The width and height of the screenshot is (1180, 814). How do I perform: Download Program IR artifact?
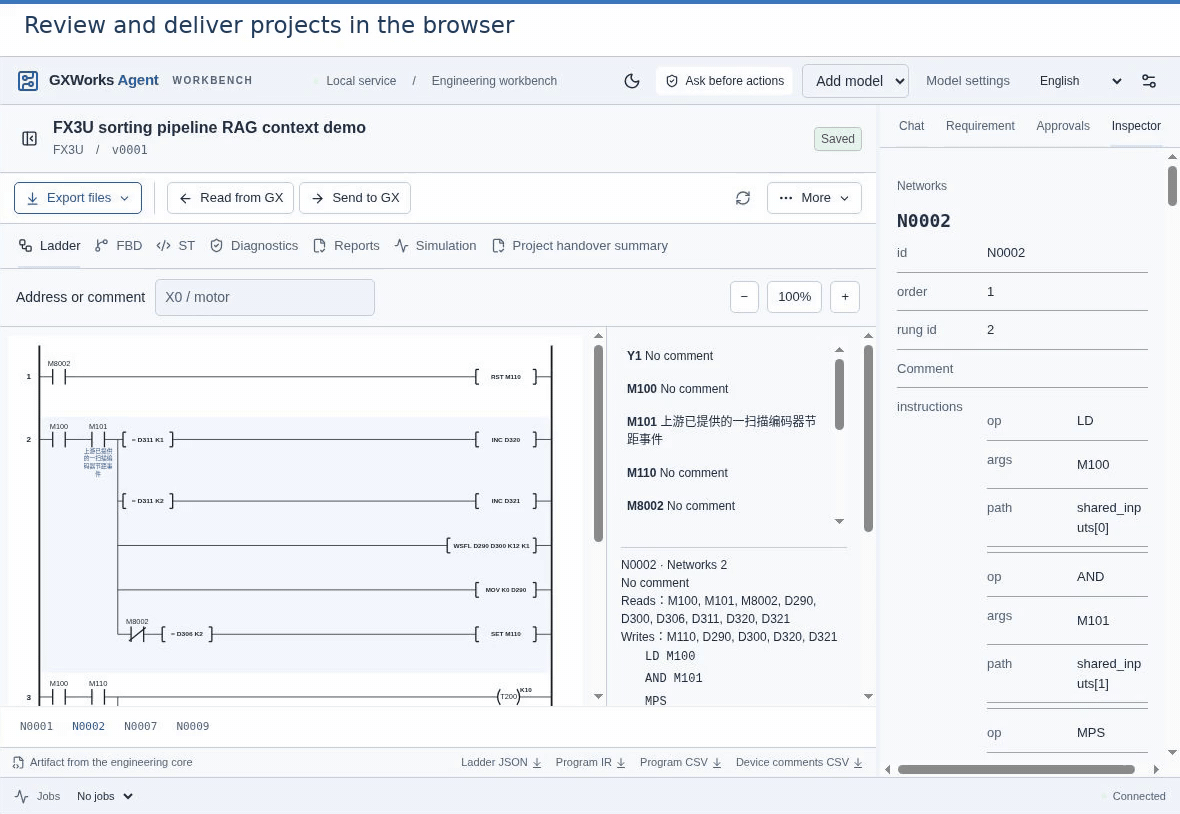point(591,762)
